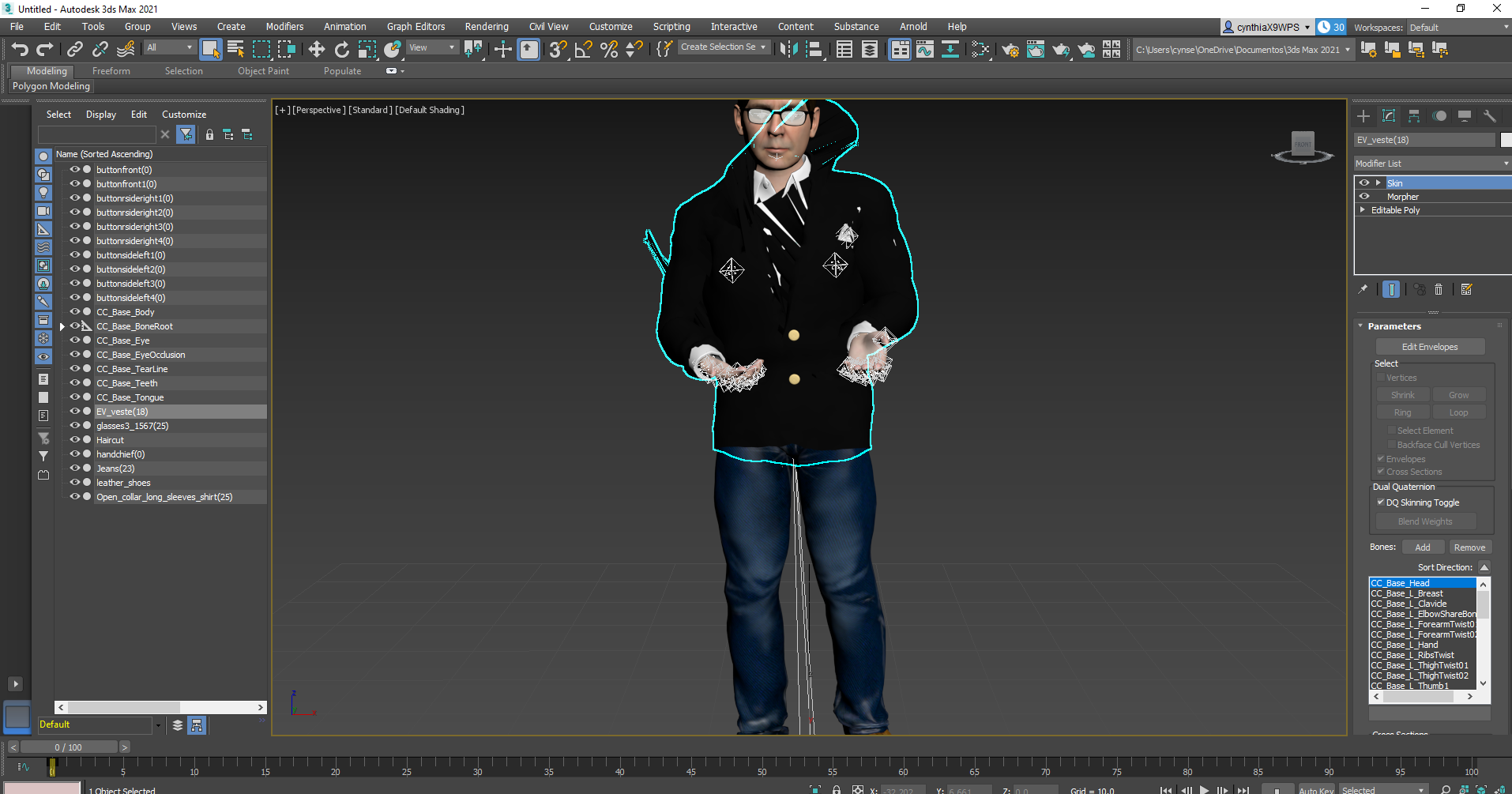Toggle the Percent Snap icon
Screen dimensions: 1512x794
[609, 50]
